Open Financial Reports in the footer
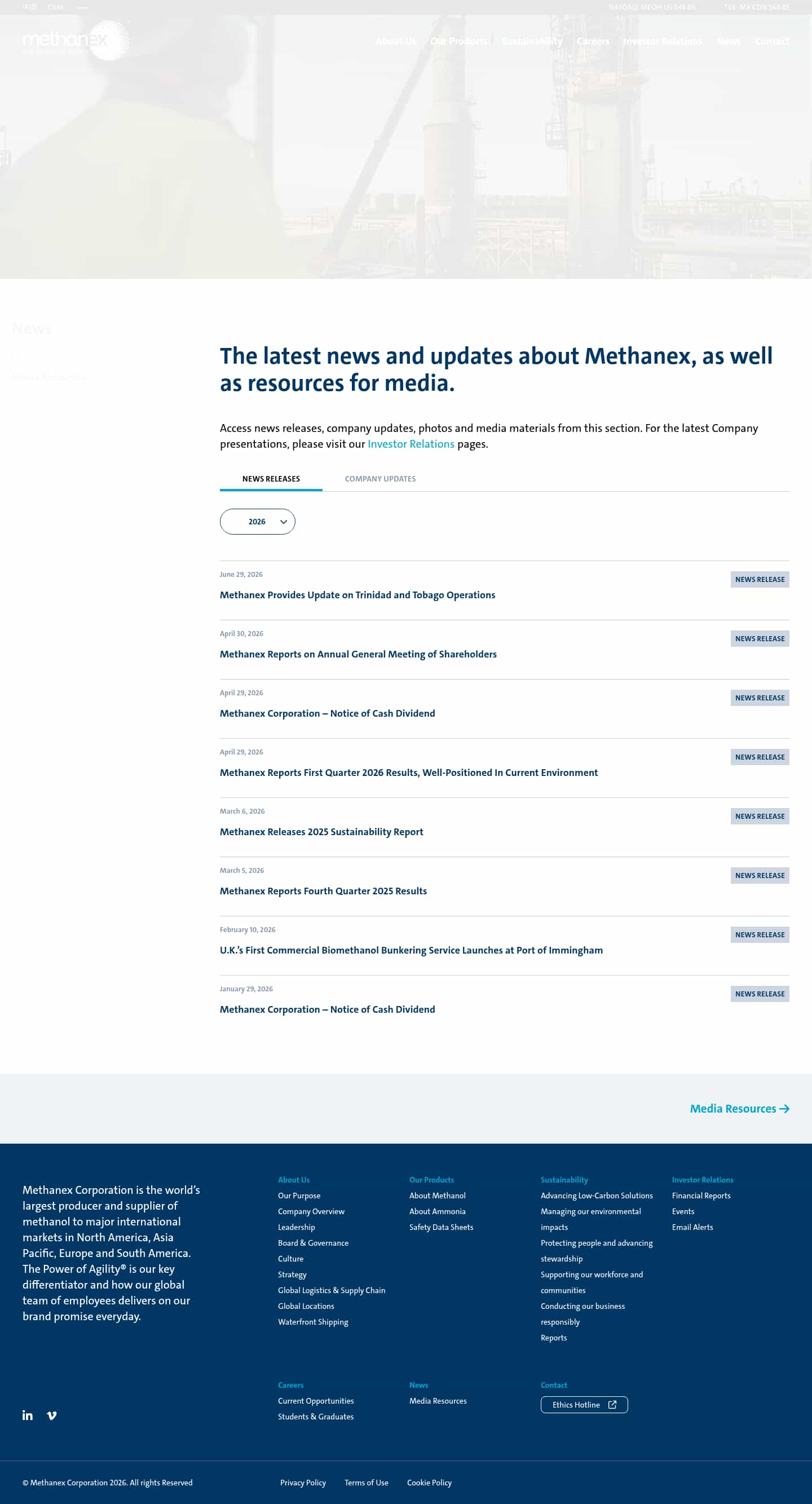The width and height of the screenshot is (812, 1504). [x=701, y=1196]
